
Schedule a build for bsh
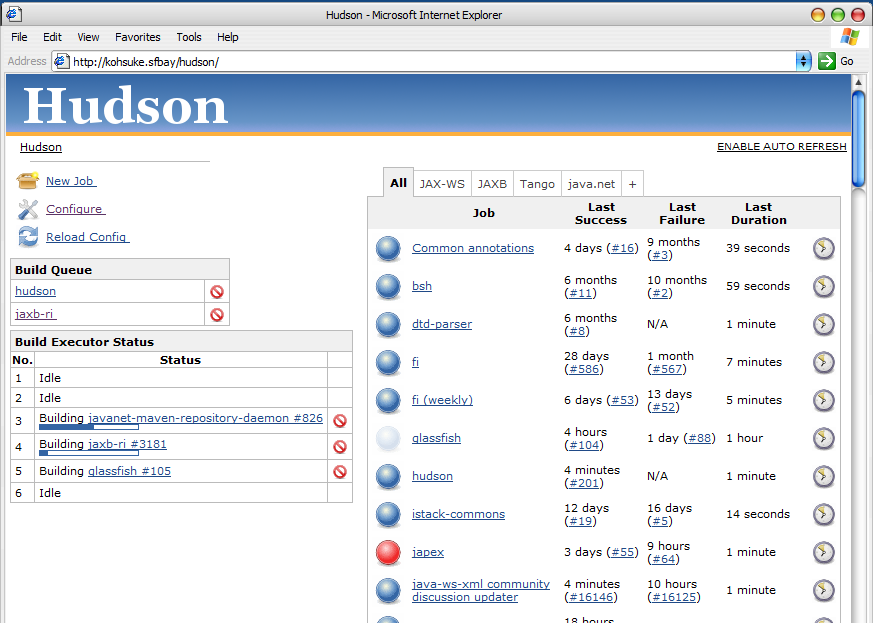(x=823, y=286)
